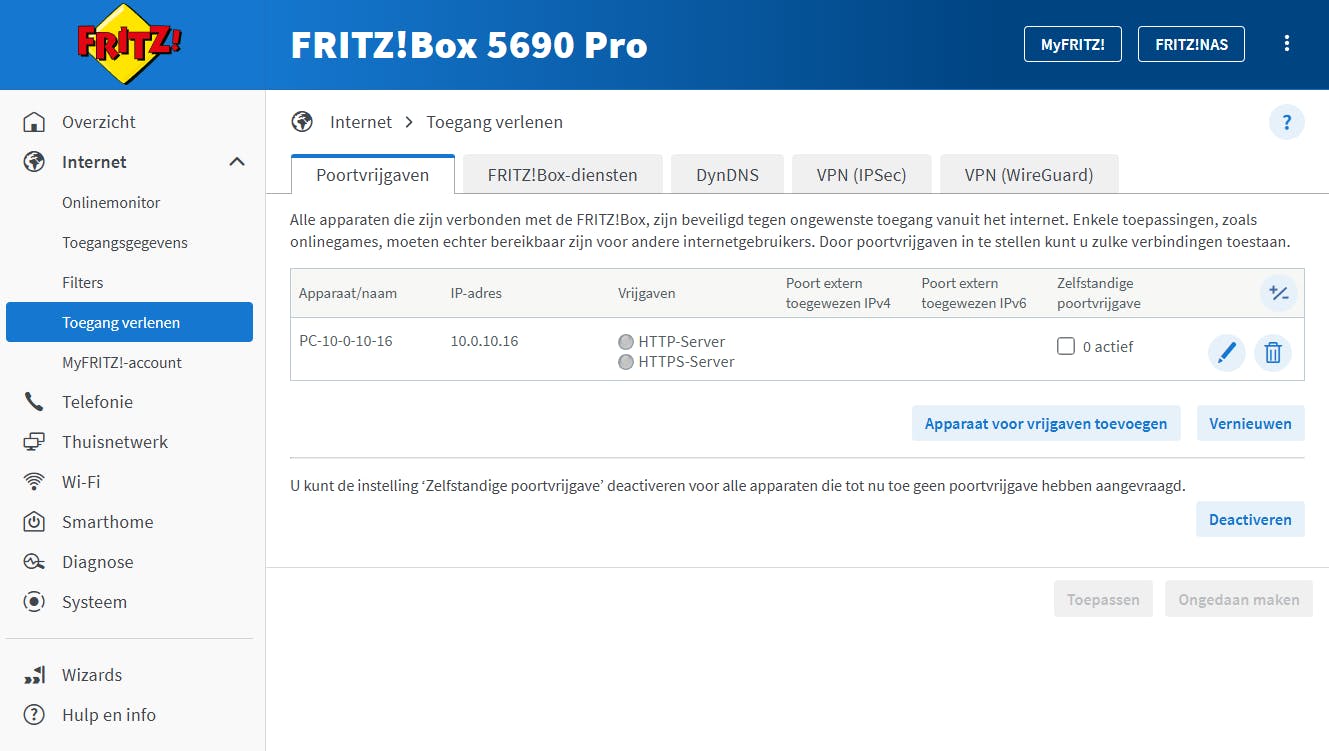
Task: Open the three-dot overflow menu
Action: 1287,43
